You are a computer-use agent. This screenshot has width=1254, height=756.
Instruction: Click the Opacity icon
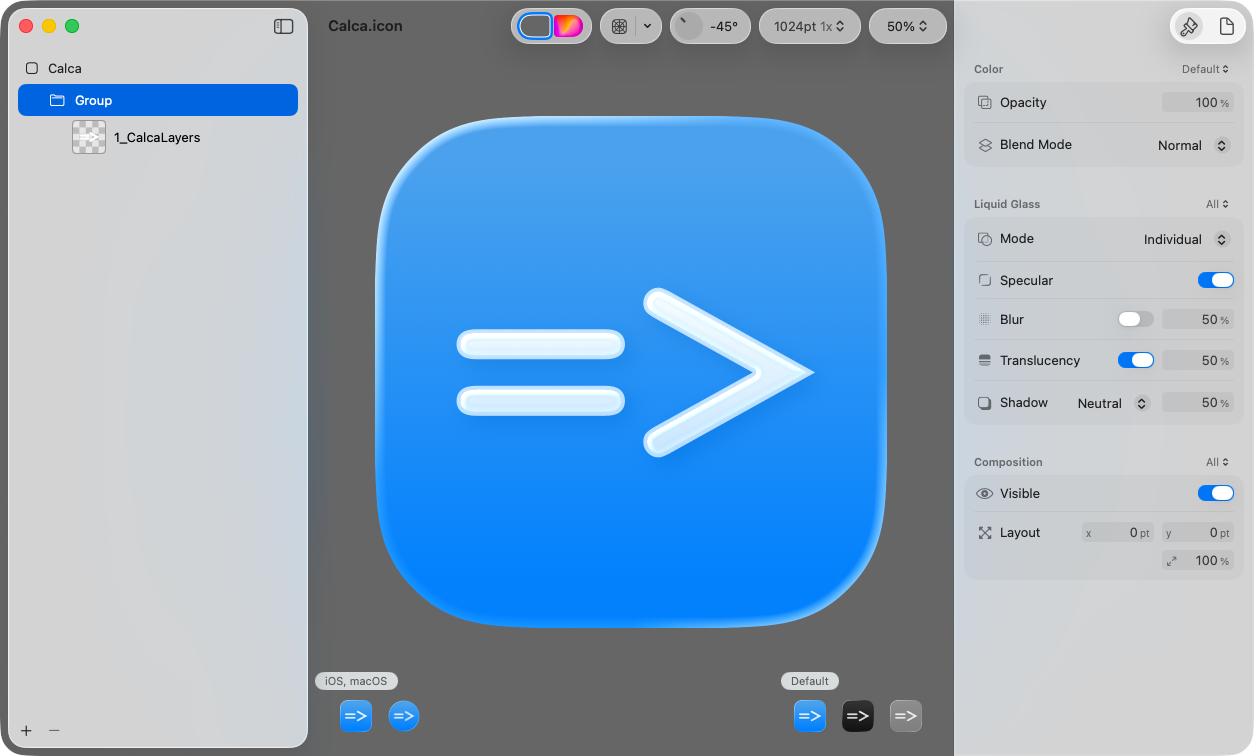point(985,102)
